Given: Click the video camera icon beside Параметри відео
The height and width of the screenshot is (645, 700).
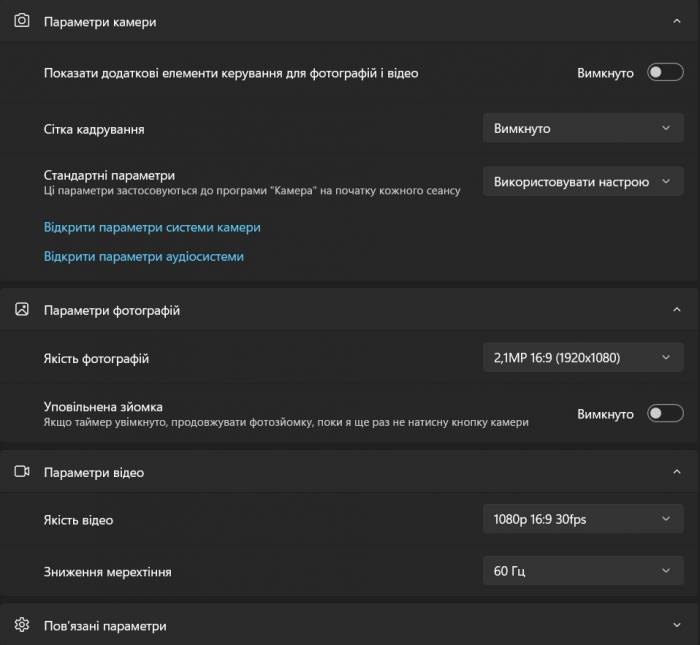Looking at the screenshot, I should (x=22, y=471).
